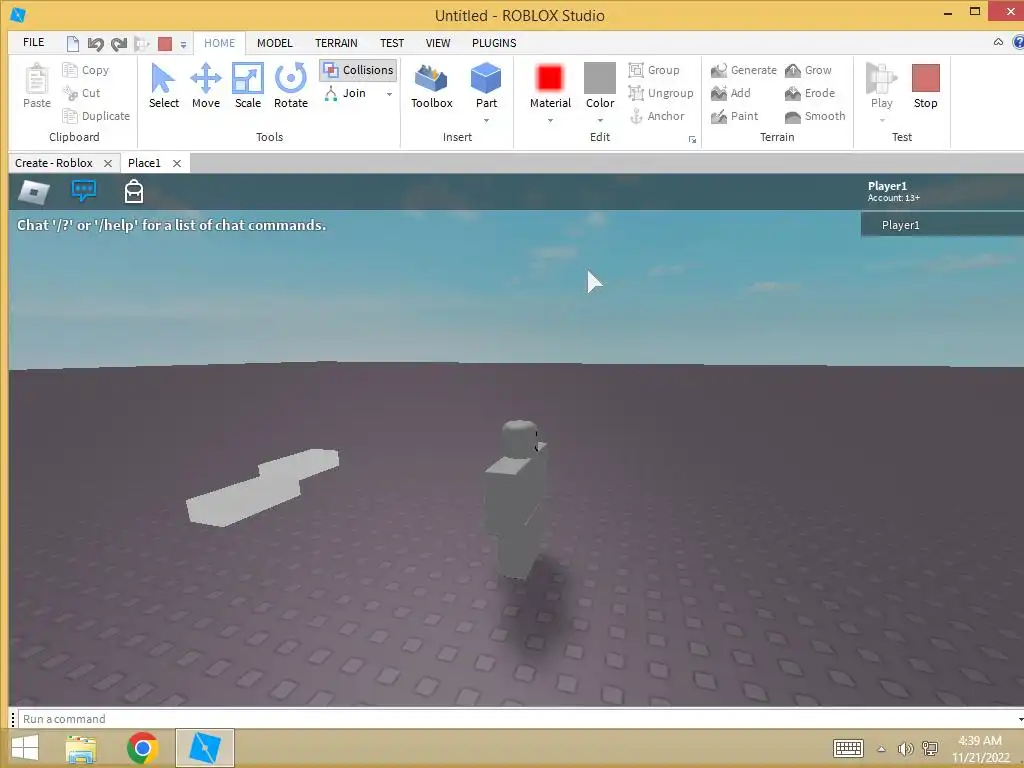
Task: Redo the last action
Action: point(119,44)
